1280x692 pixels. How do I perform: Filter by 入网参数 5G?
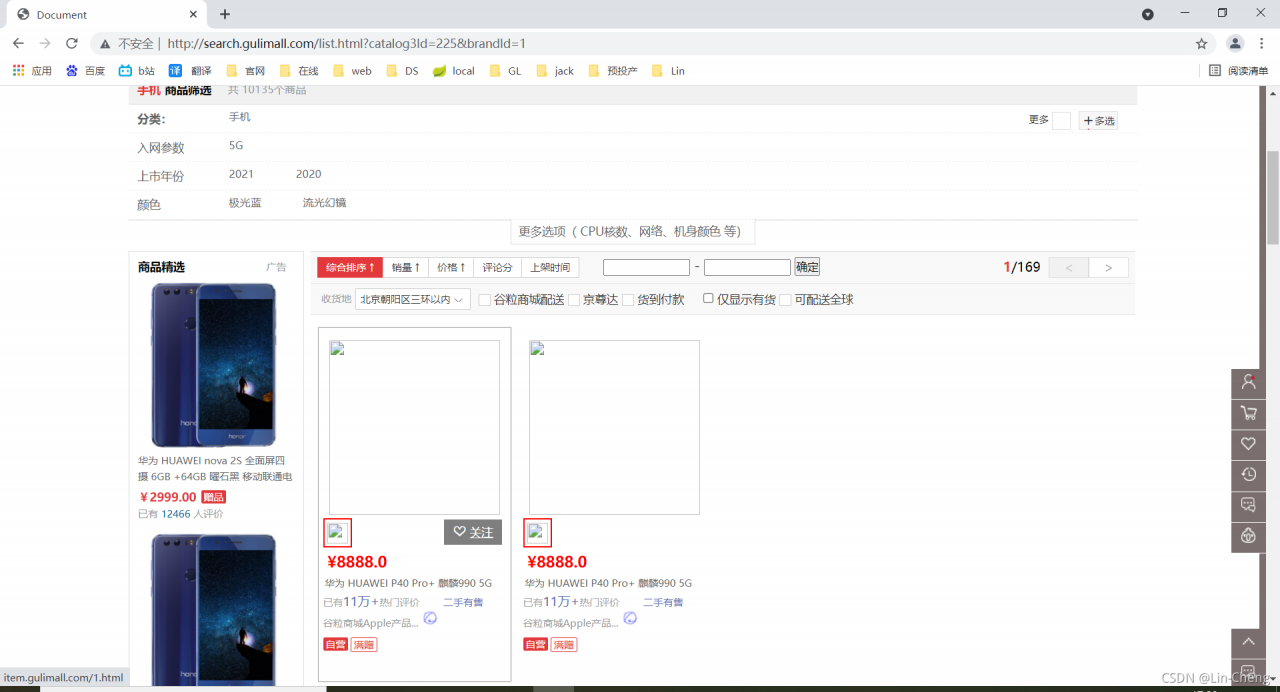pyautogui.click(x=236, y=145)
